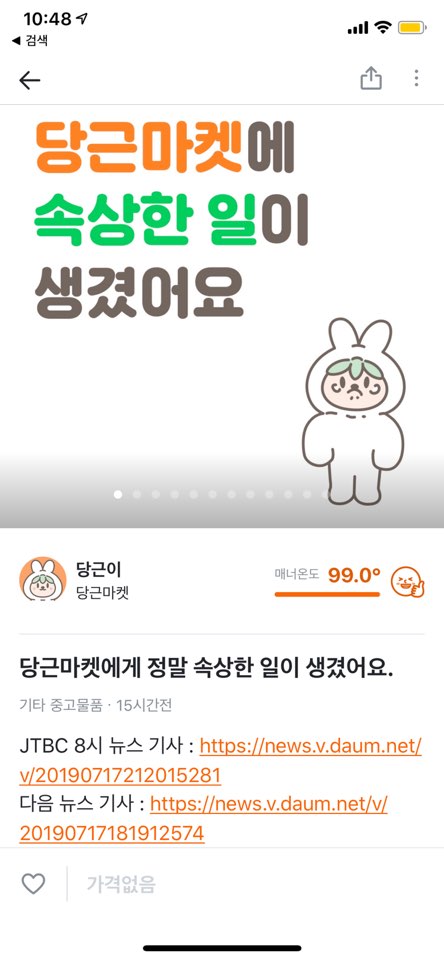Select the first image pagination dot
The image size is (444, 961).
pos(118,494)
